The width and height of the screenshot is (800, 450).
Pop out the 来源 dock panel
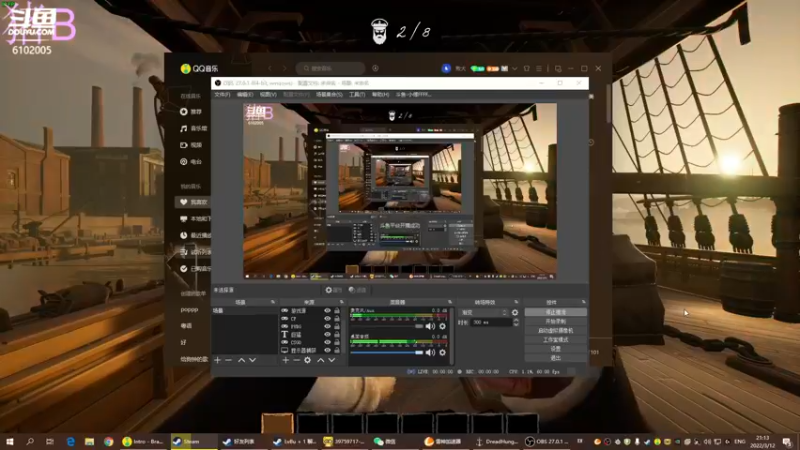point(342,302)
